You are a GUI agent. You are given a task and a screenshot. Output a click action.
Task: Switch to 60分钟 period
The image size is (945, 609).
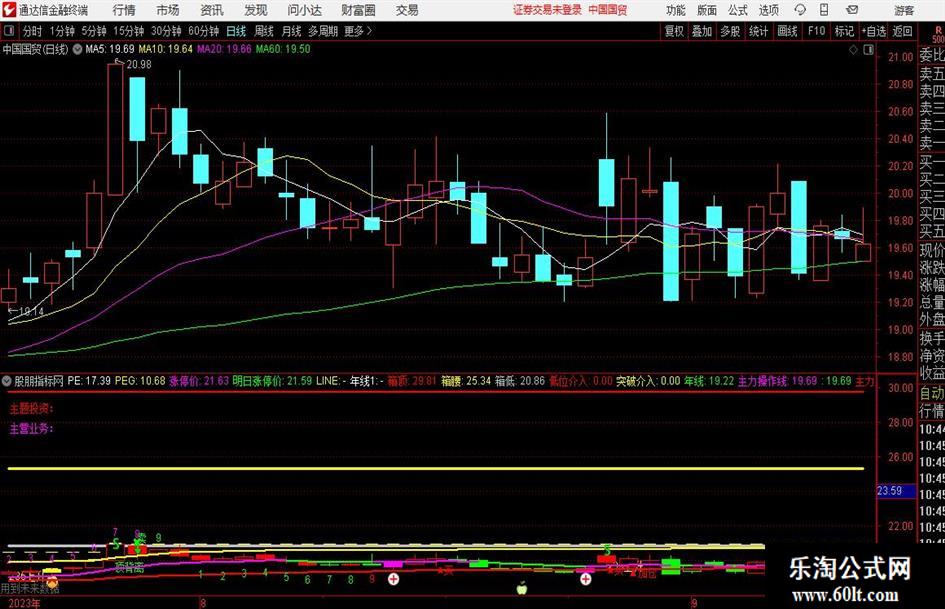[x=204, y=31]
